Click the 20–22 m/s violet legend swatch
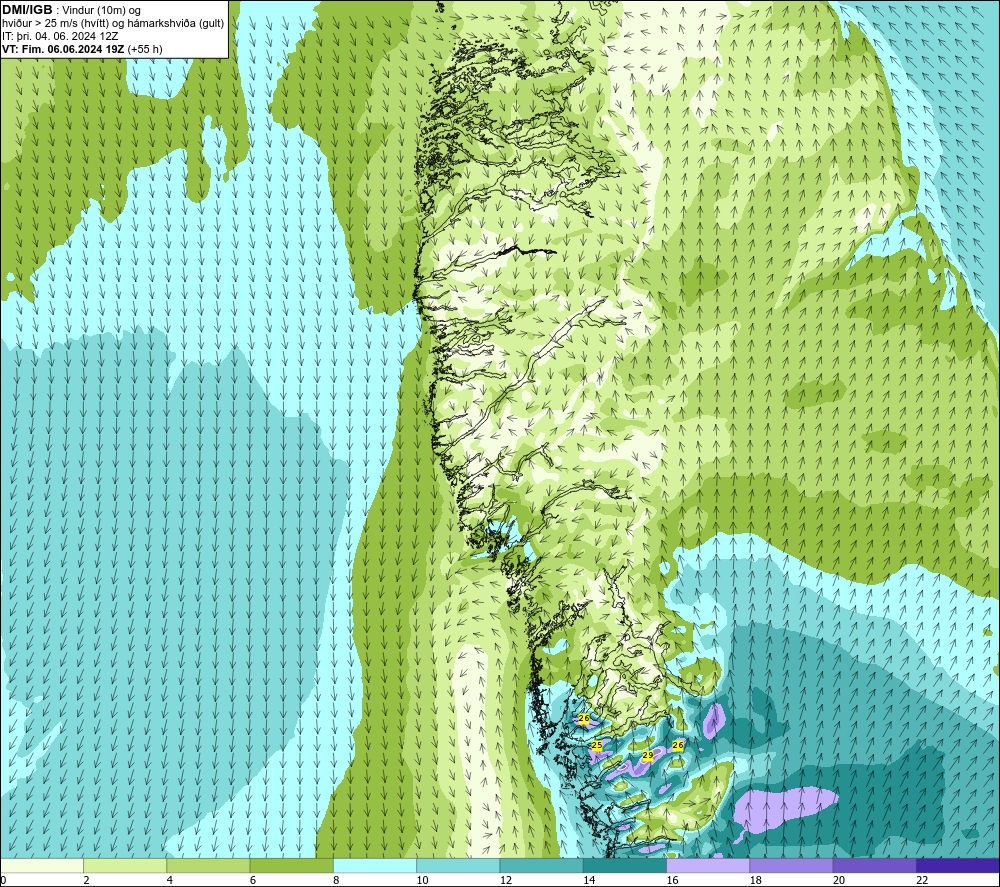This screenshot has width=1000, height=887. 874,866
